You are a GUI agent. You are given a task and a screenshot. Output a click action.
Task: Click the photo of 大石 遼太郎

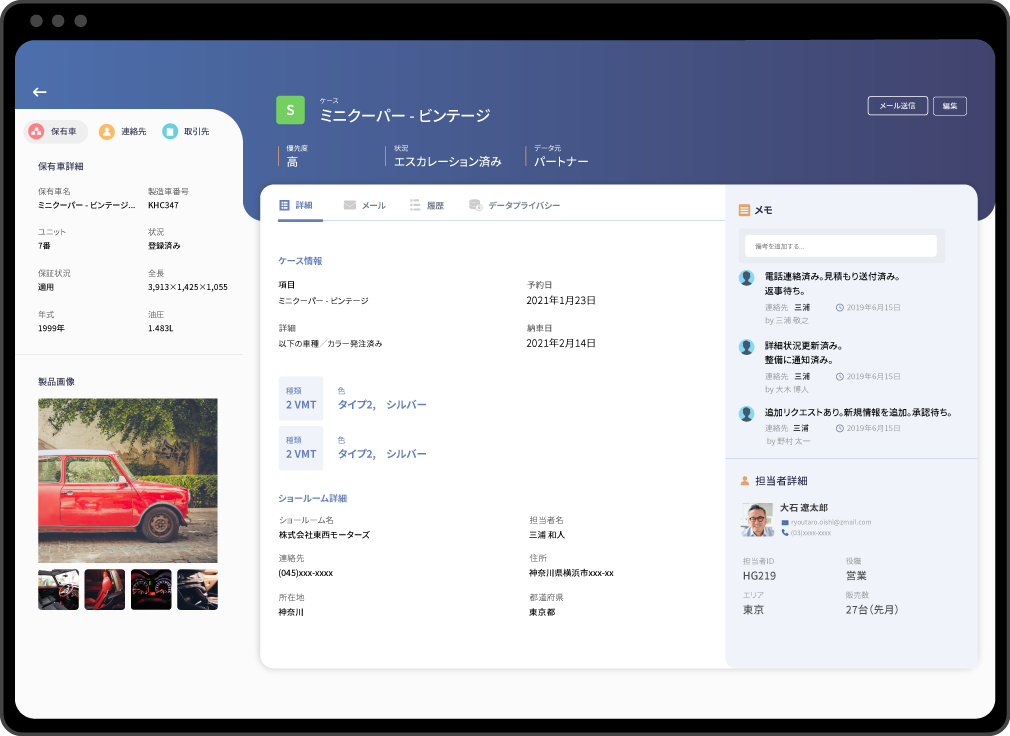[x=758, y=520]
